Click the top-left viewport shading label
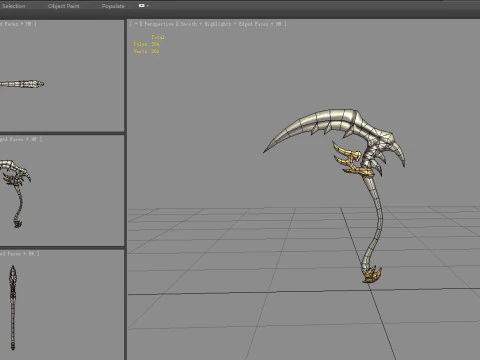This screenshot has height=360, width=480. pos(18,24)
